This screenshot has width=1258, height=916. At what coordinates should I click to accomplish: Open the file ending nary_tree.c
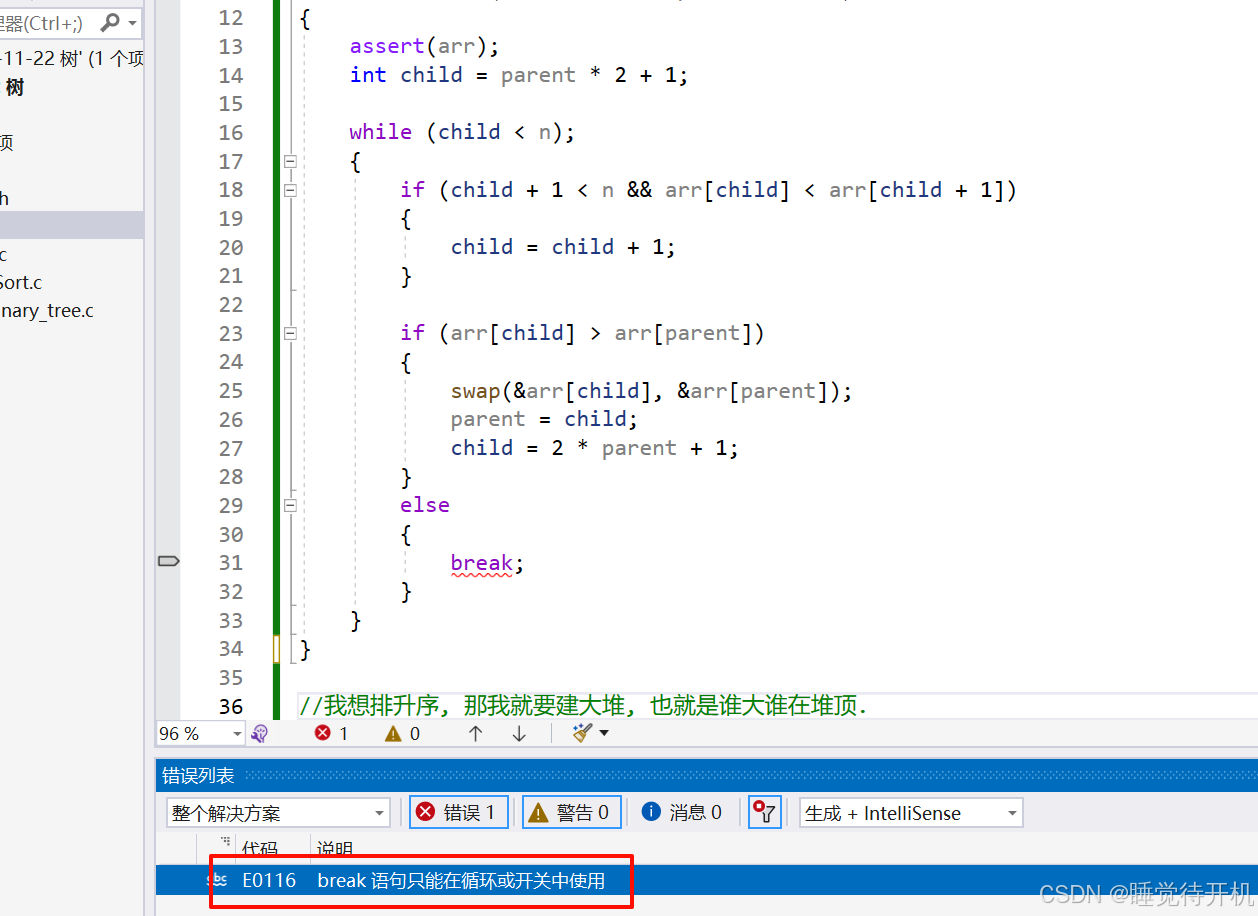(x=47, y=311)
